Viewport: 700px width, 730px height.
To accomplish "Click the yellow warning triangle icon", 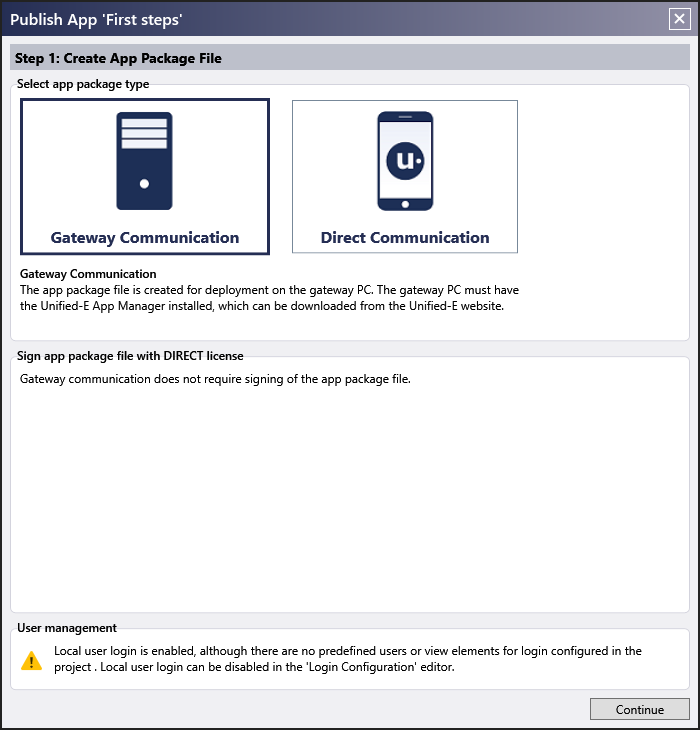I will pyautogui.click(x=32, y=660).
